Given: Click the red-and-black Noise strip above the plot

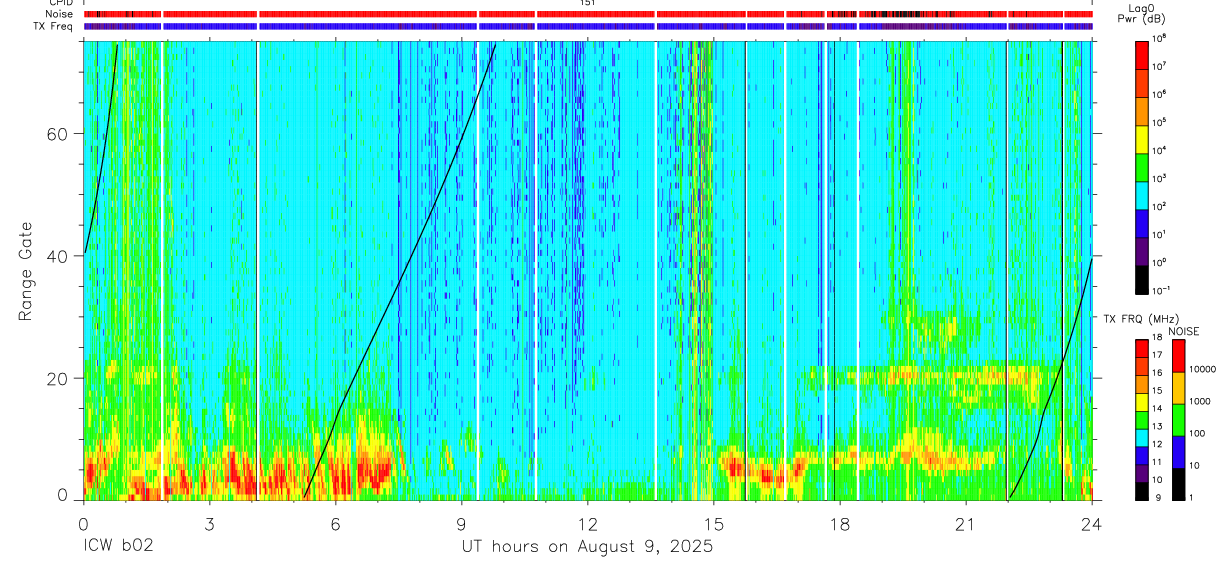Looking at the screenshot, I should (588, 14).
